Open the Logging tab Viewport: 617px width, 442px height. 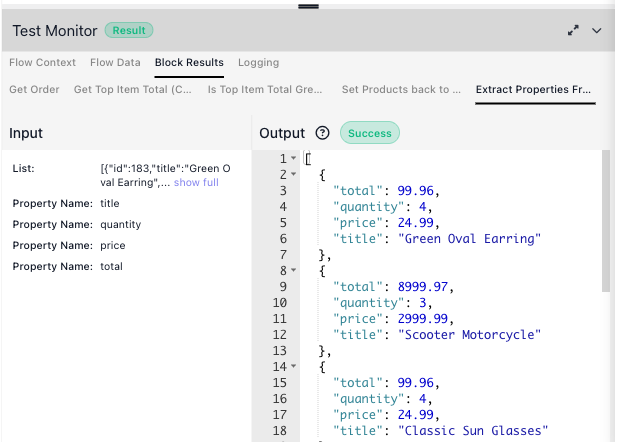click(x=259, y=63)
